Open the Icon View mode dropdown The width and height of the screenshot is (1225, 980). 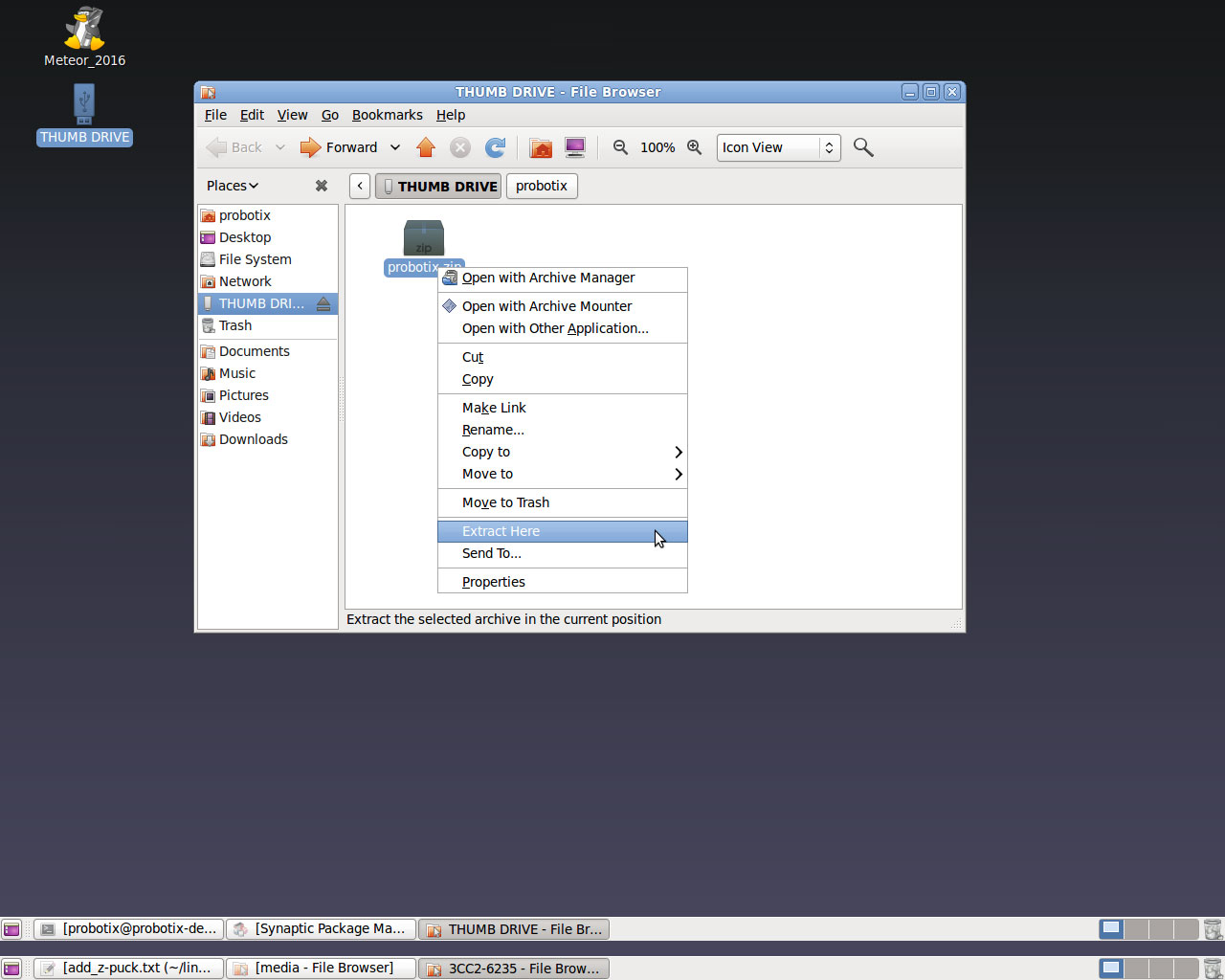[778, 147]
